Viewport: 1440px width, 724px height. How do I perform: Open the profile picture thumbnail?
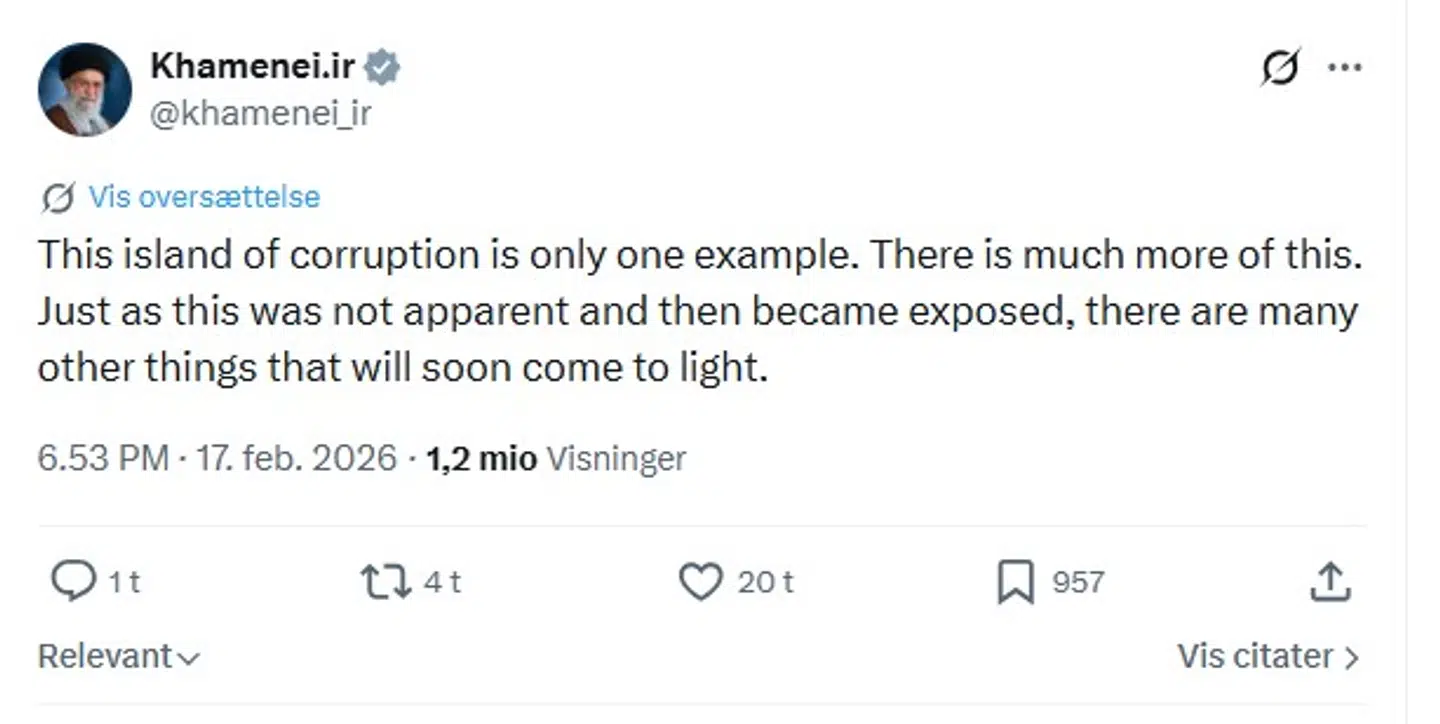[x=85, y=90]
